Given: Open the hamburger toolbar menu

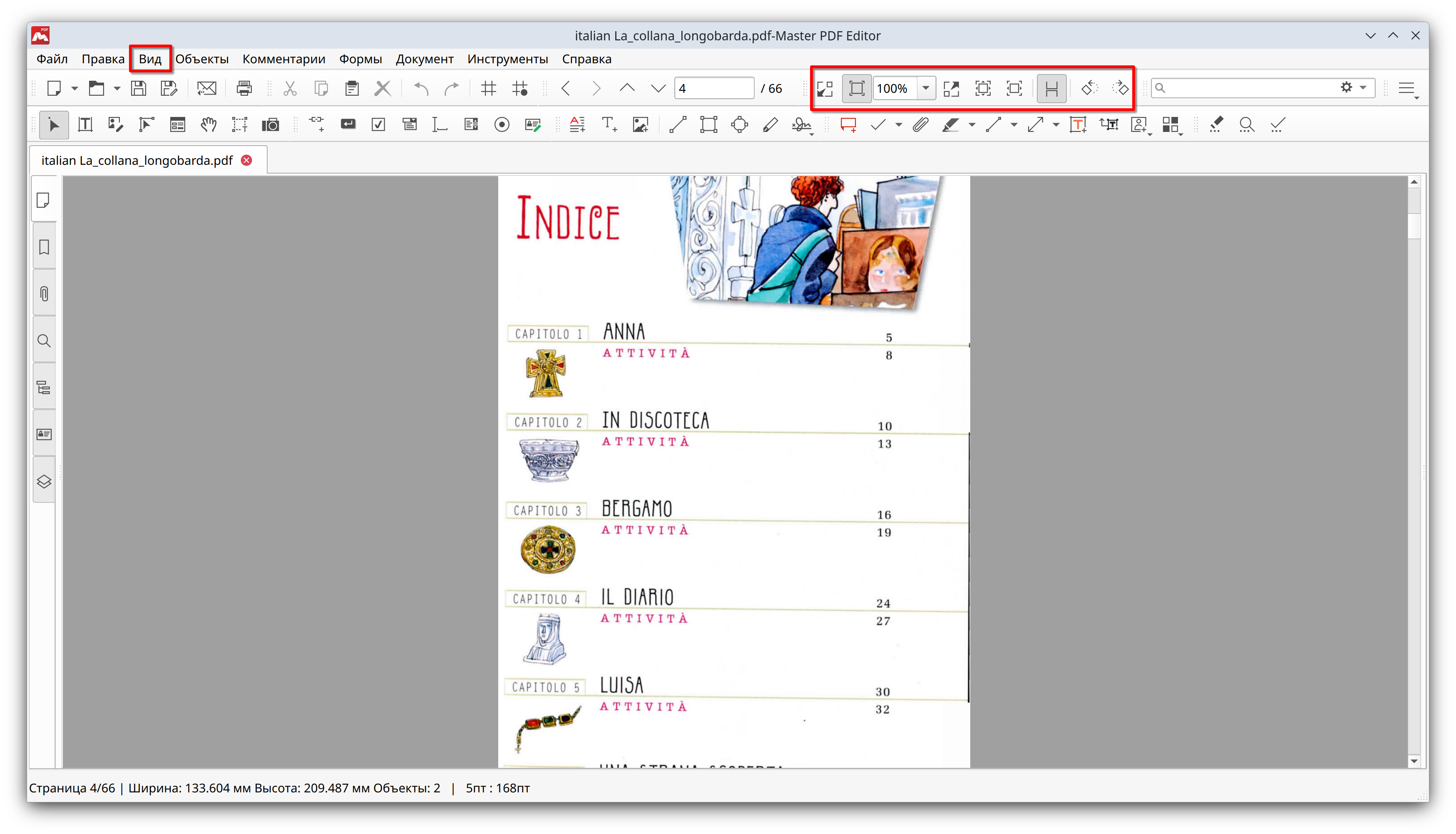Looking at the screenshot, I should pyautogui.click(x=1407, y=88).
